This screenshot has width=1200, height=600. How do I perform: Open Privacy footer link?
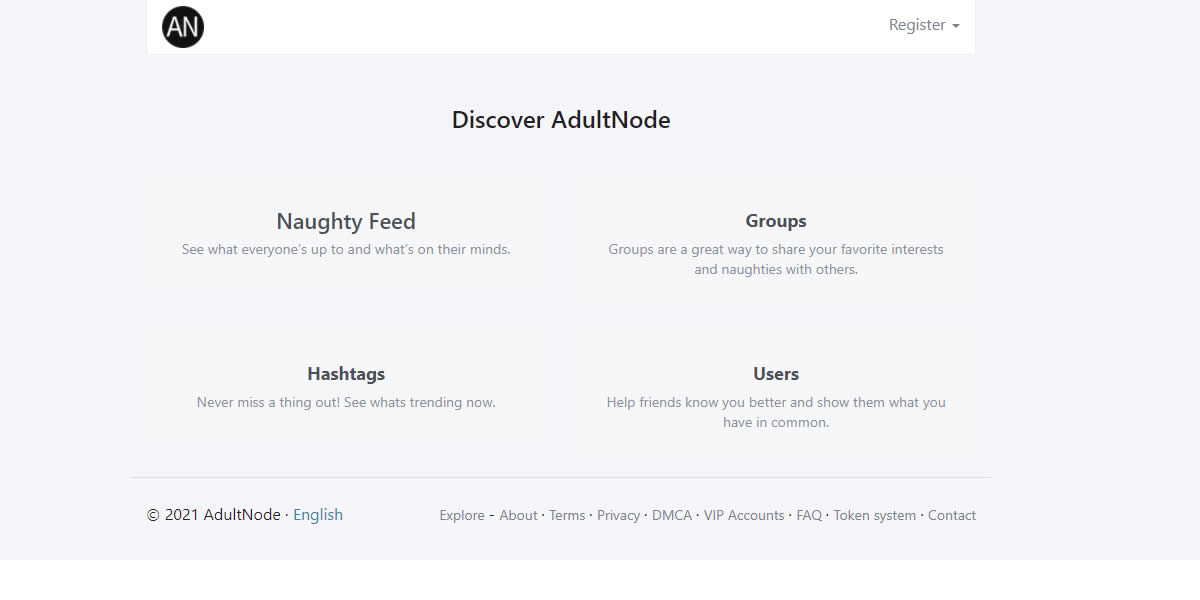tap(618, 516)
